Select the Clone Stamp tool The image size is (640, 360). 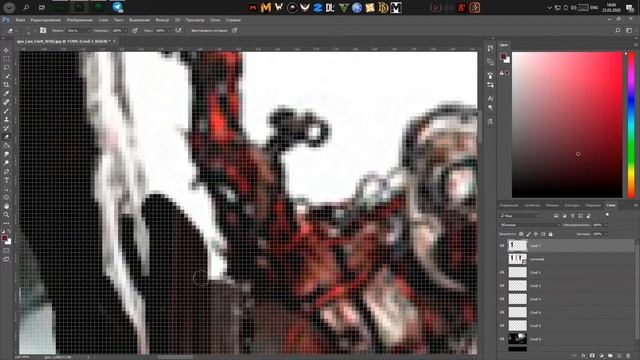tap(6, 119)
